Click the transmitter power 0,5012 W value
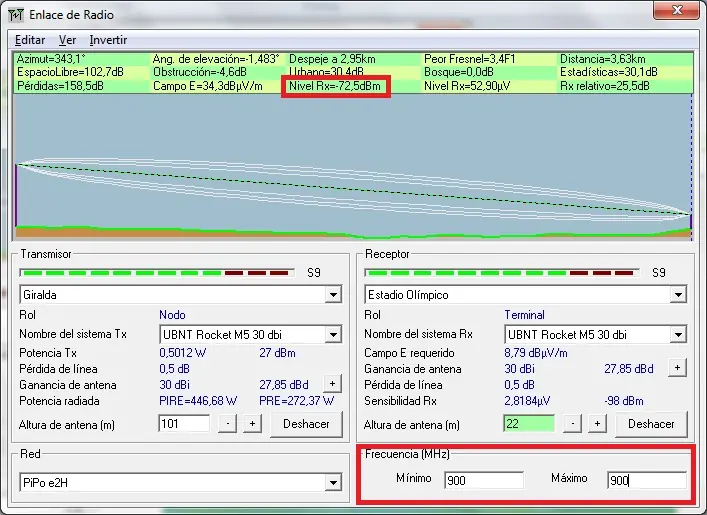This screenshot has width=707, height=515. (183, 353)
